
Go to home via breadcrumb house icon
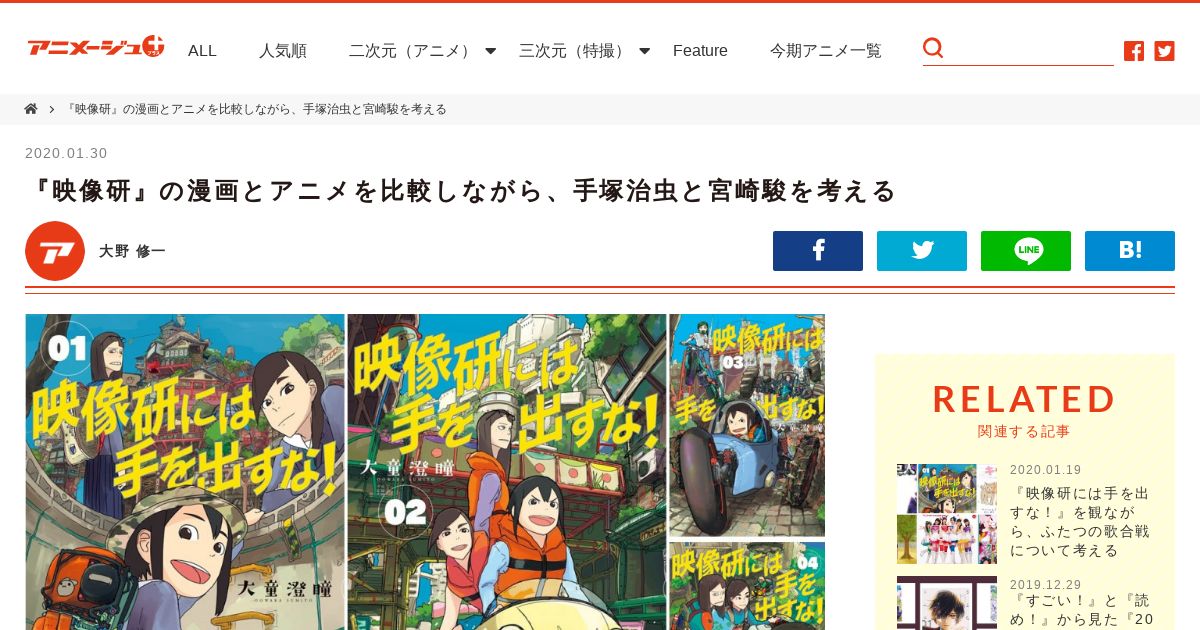[31, 109]
